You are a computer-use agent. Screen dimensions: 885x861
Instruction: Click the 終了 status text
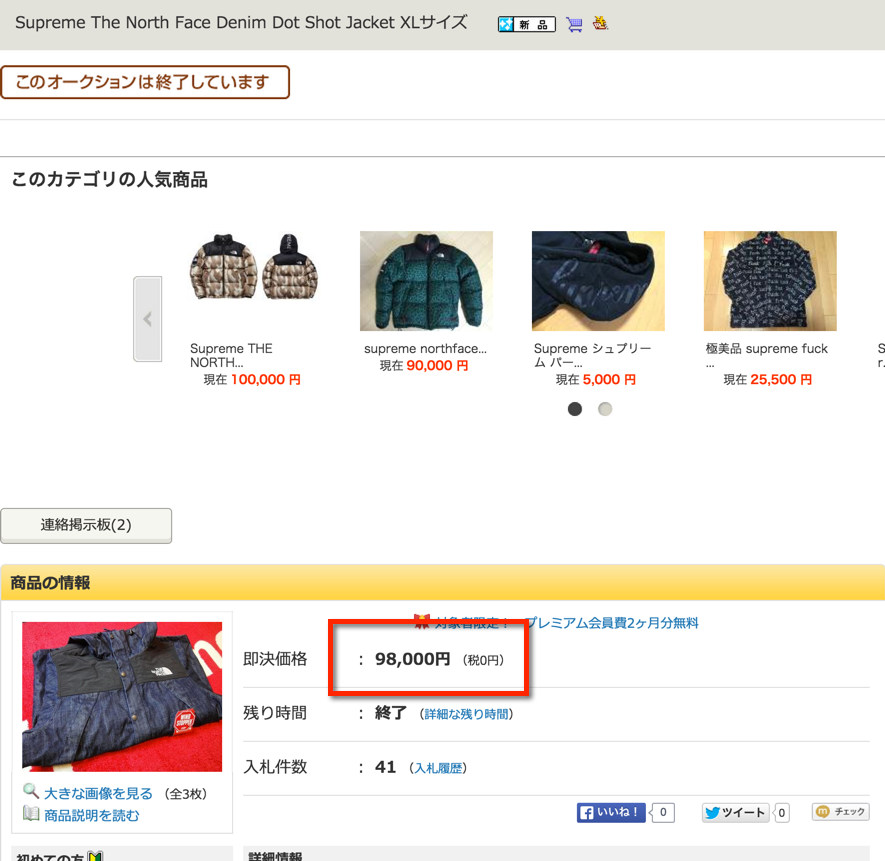coord(391,713)
